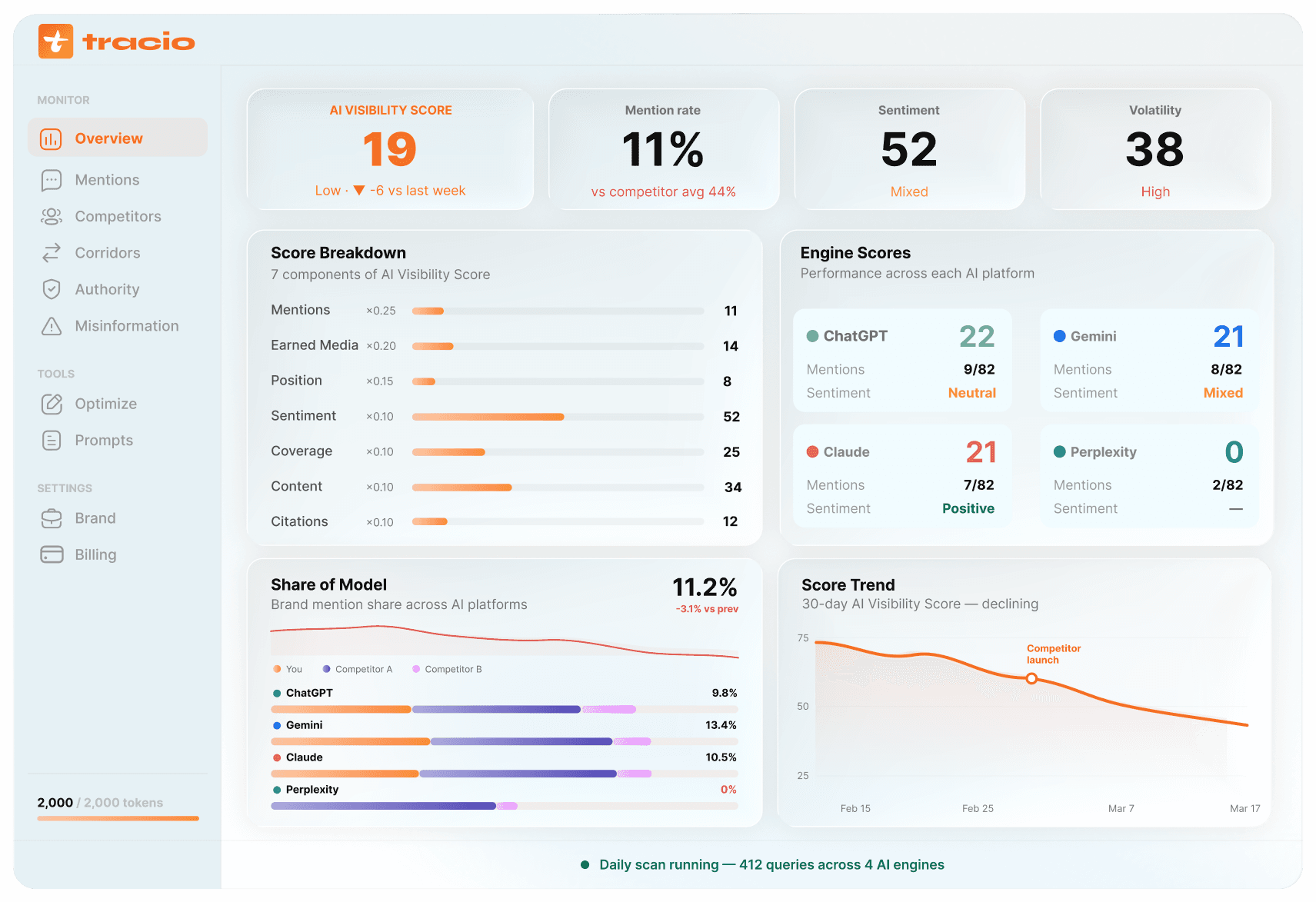Click the Overview bar-chart icon
Viewport: 1316px width, 902px height.
(51, 139)
